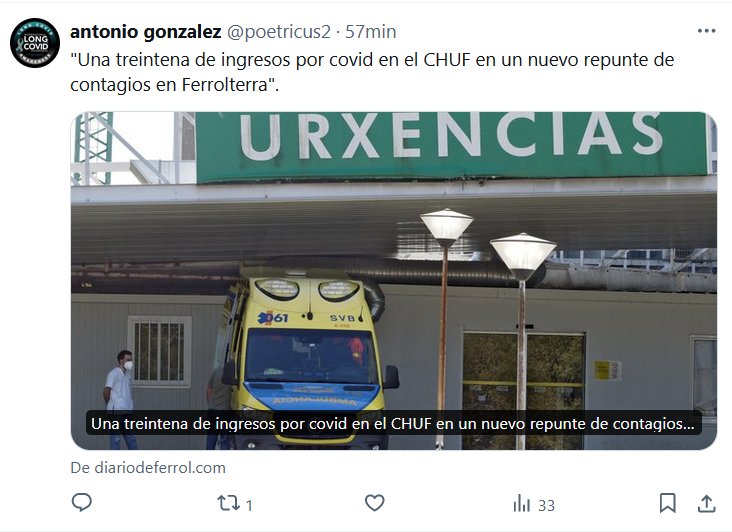
Task: Click the street lamps in the preview photo
Action: [488, 329]
